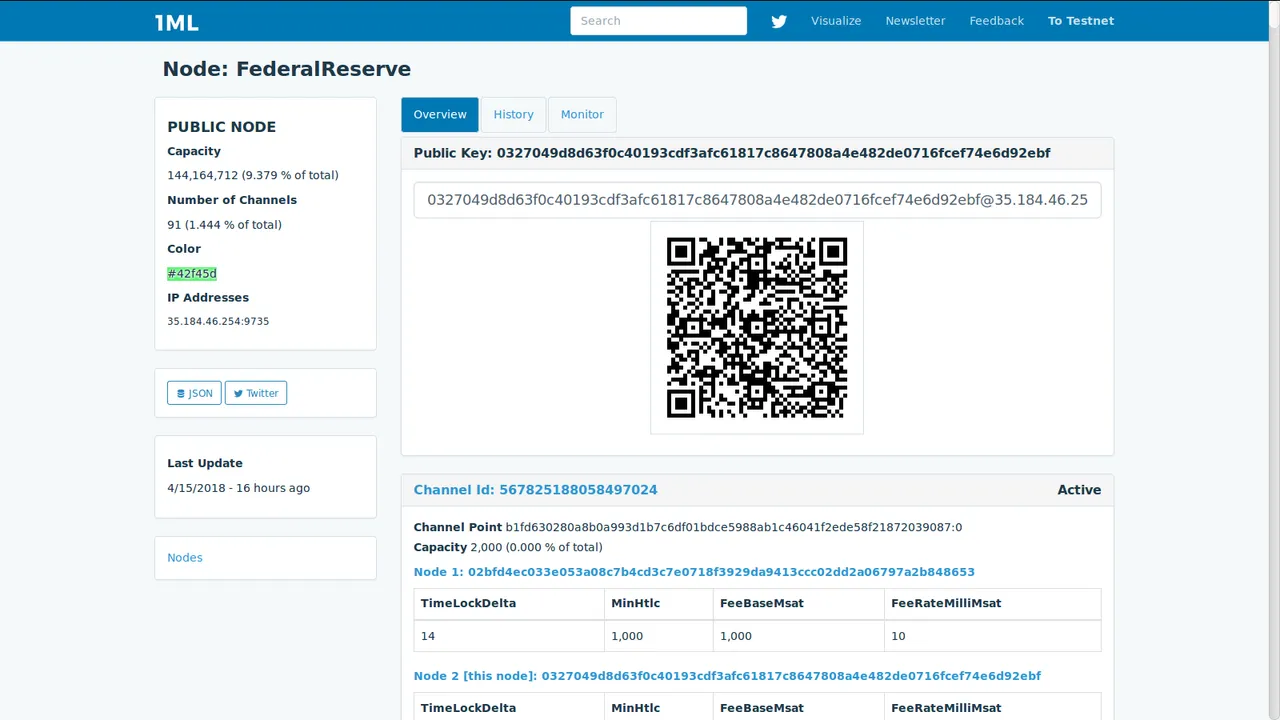Click the Node 1 FeeBaseMsat value 1,000
The height and width of the screenshot is (720, 1280).
(736, 636)
